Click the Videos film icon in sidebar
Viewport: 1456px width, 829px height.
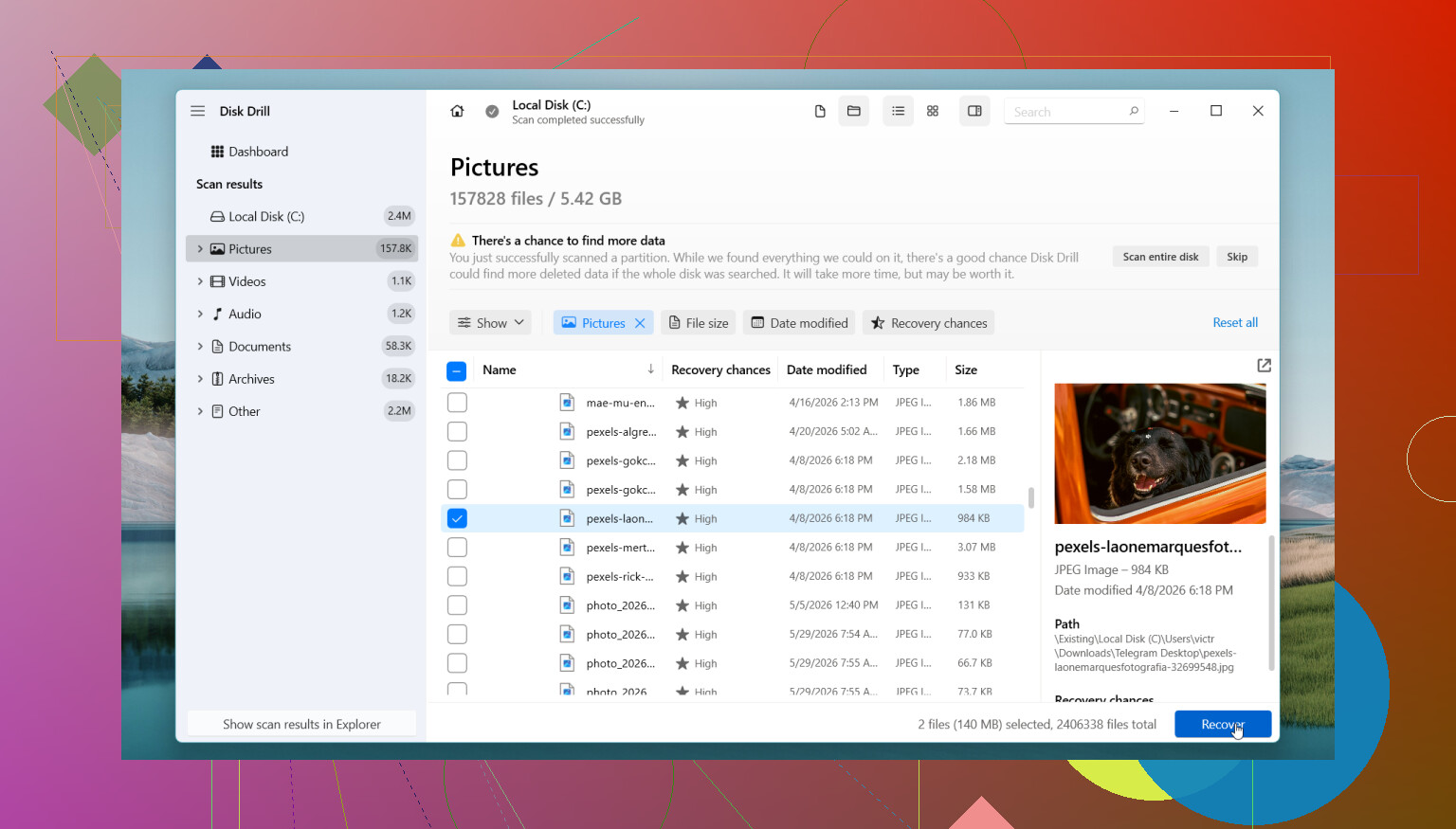click(x=217, y=281)
